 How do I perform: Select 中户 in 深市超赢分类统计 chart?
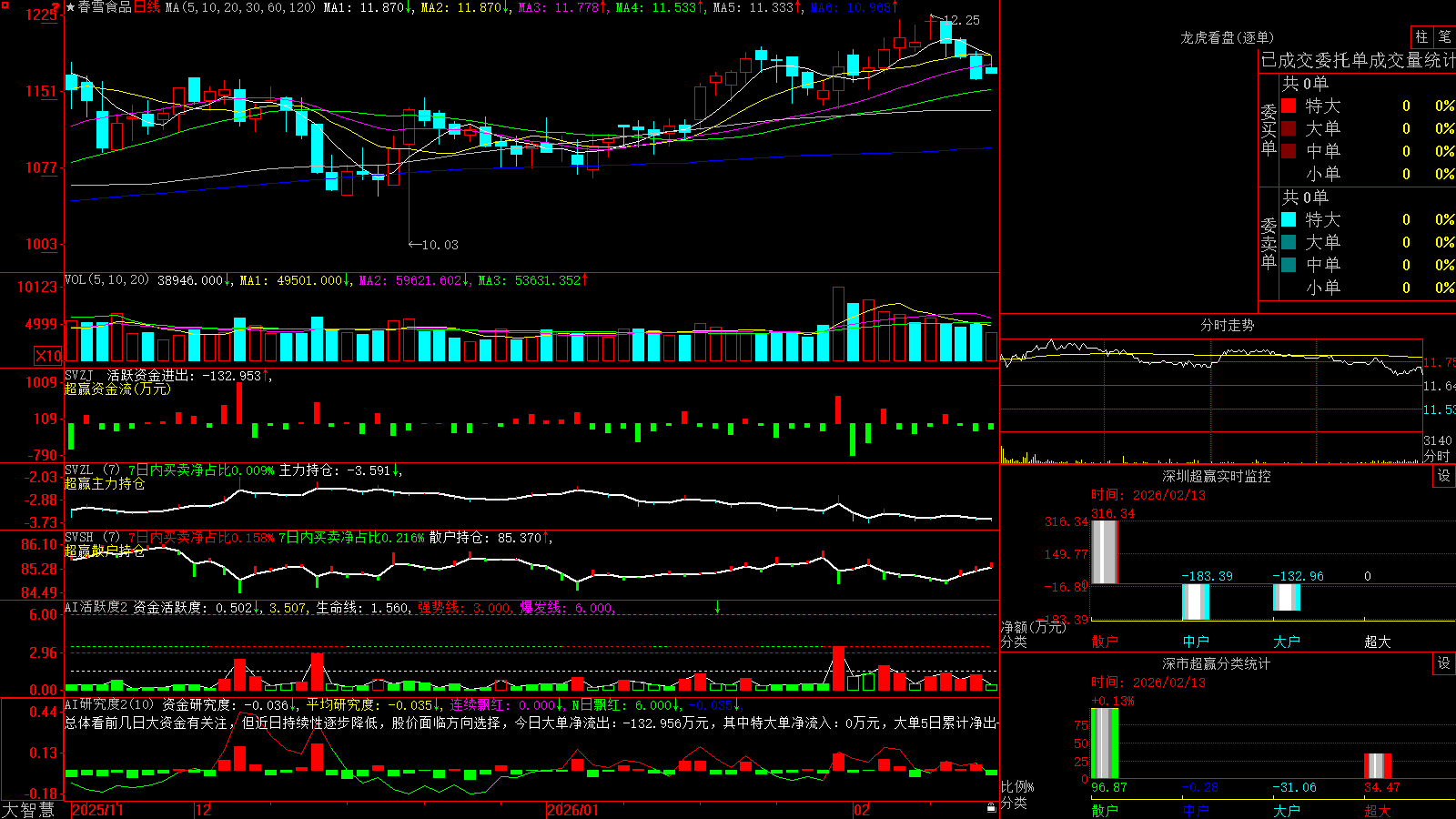tap(1196, 810)
